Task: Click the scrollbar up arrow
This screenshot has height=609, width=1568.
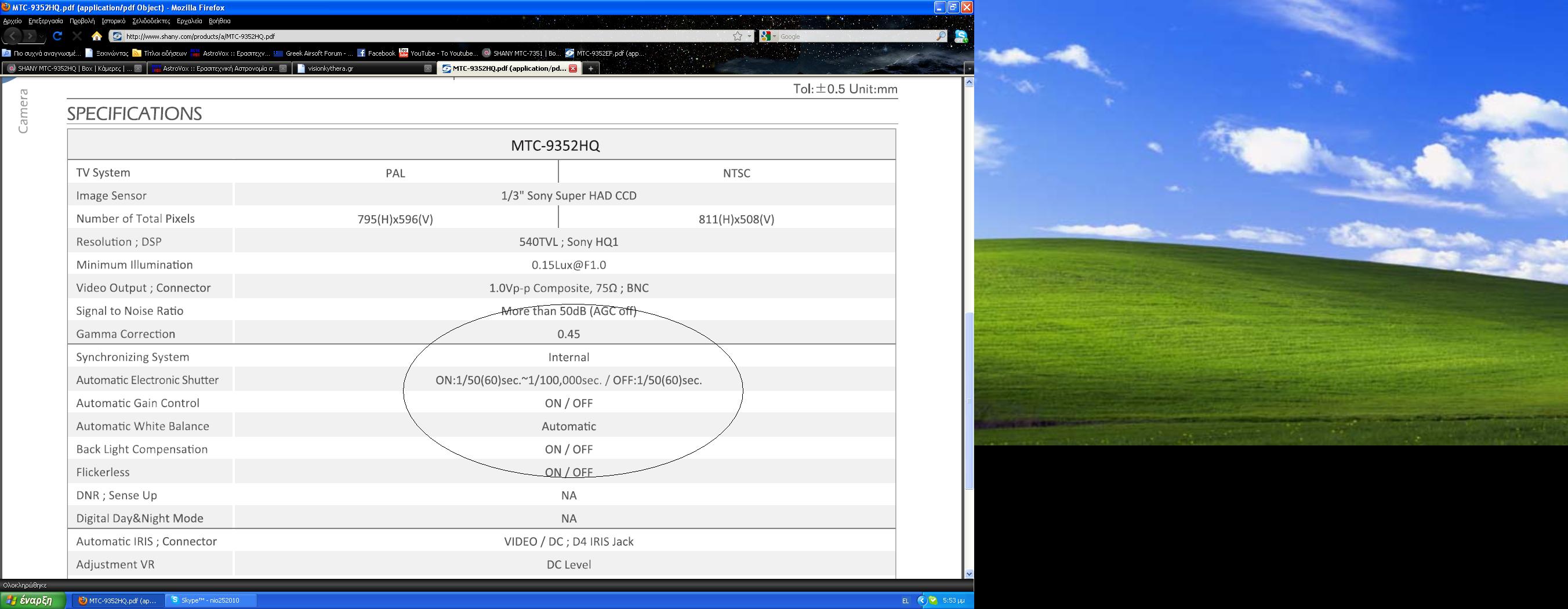Action: pos(969,82)
